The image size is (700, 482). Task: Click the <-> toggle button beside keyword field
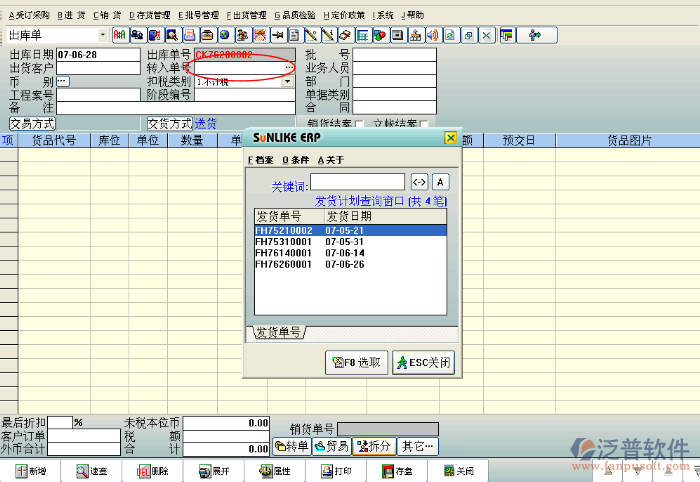[419, 182]
